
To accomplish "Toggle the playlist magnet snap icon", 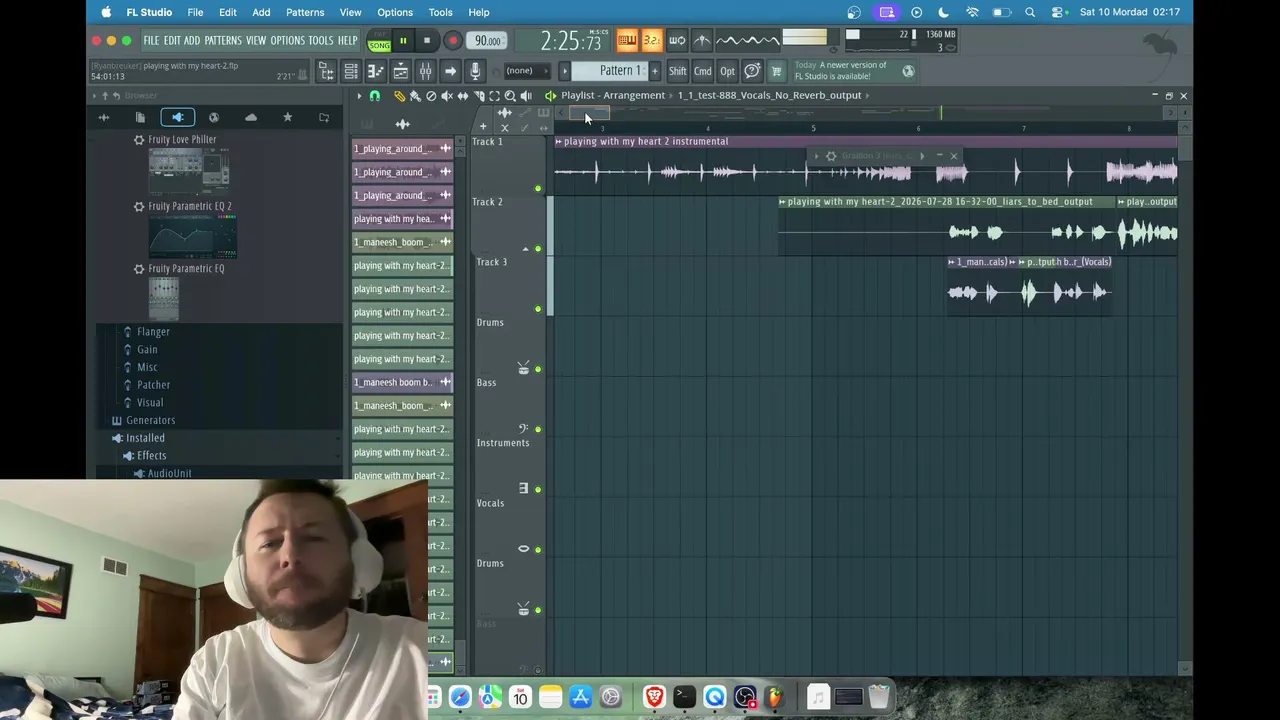I will (375, 96).
